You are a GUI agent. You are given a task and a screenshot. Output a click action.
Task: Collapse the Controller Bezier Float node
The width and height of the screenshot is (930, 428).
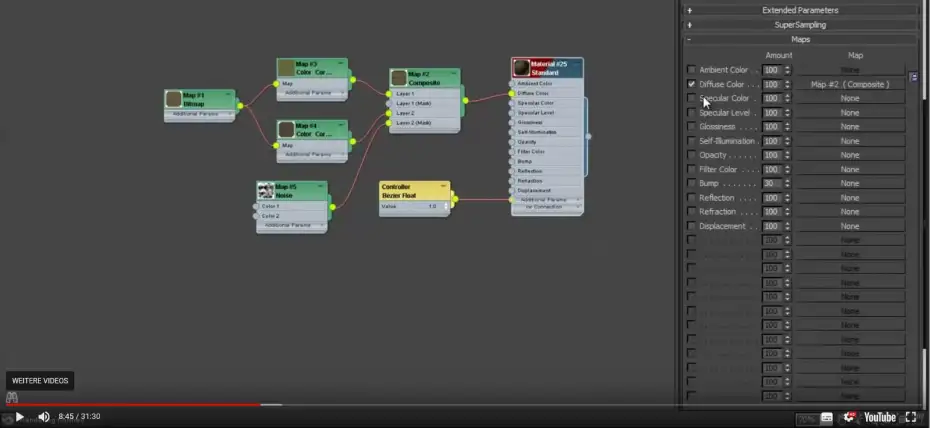click(443, 186)
